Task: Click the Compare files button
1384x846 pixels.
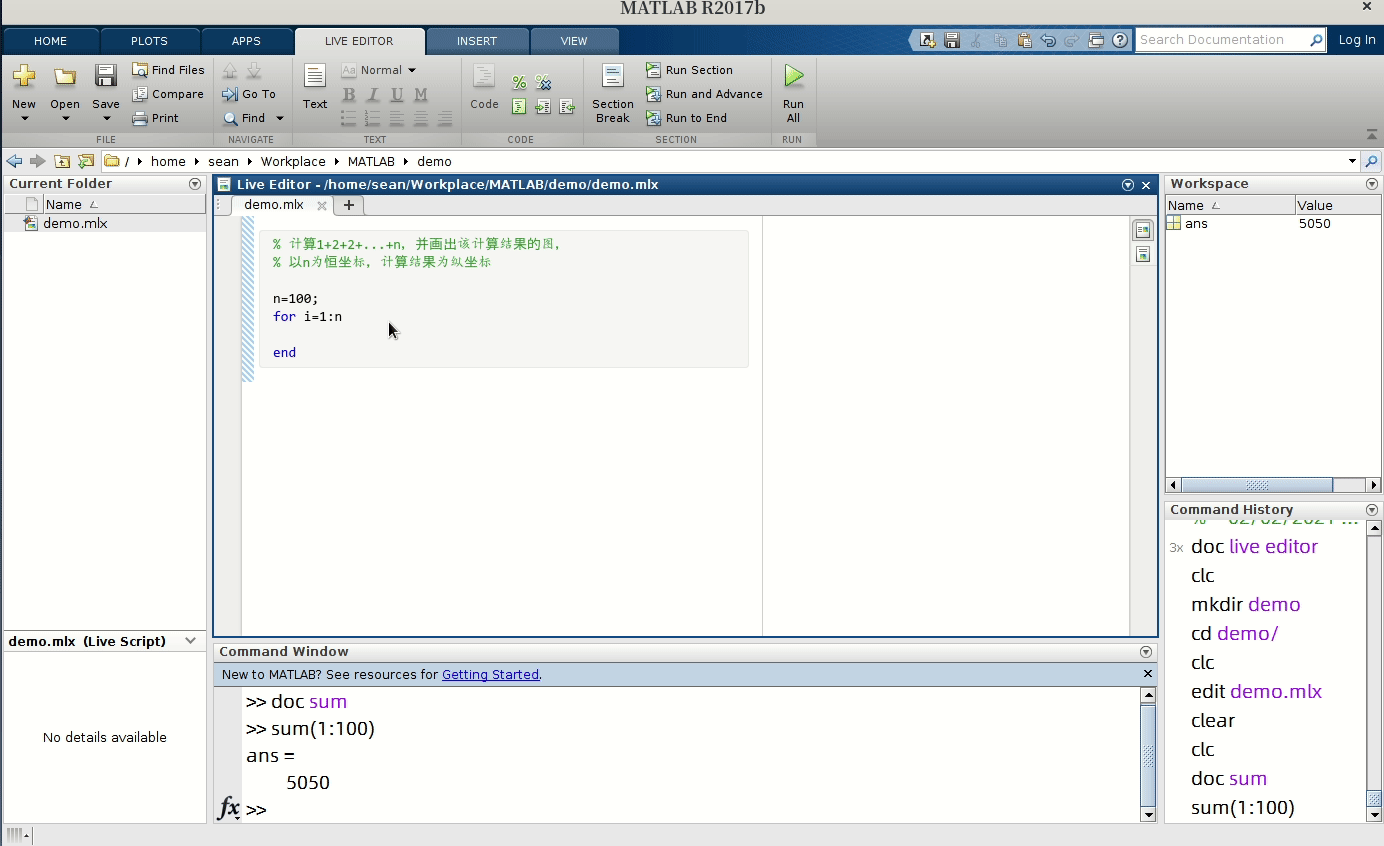Action: pyautogui.click(x=168, y=94)
